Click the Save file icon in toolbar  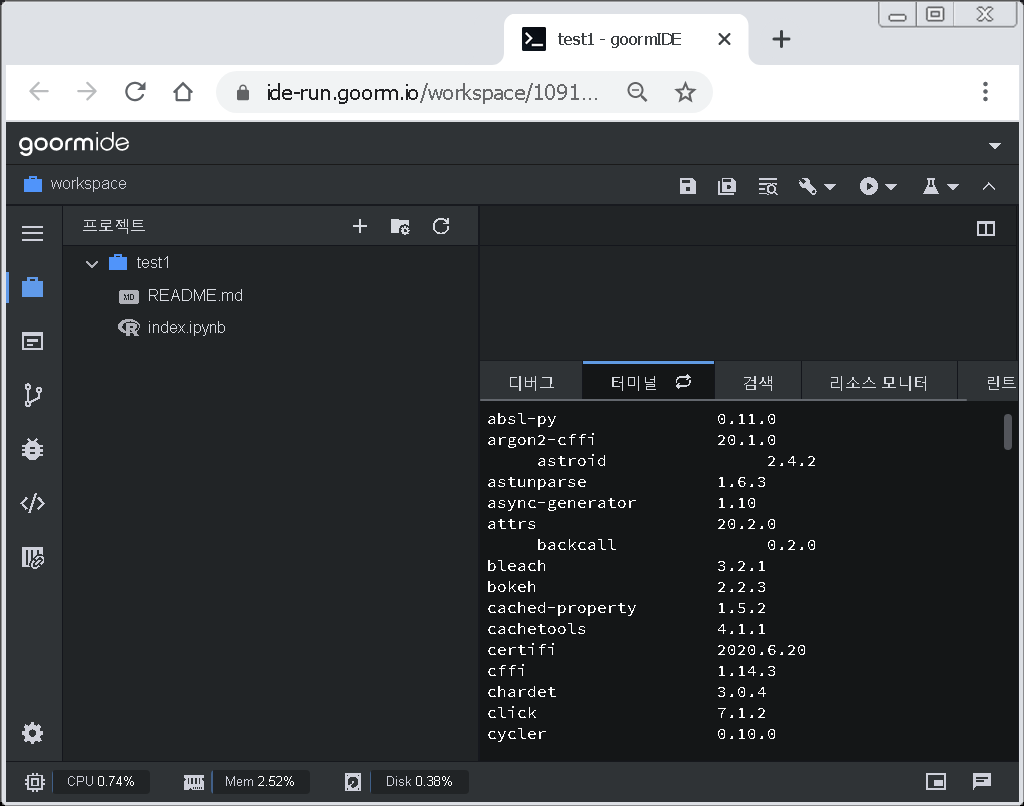(x=688, y=186)
